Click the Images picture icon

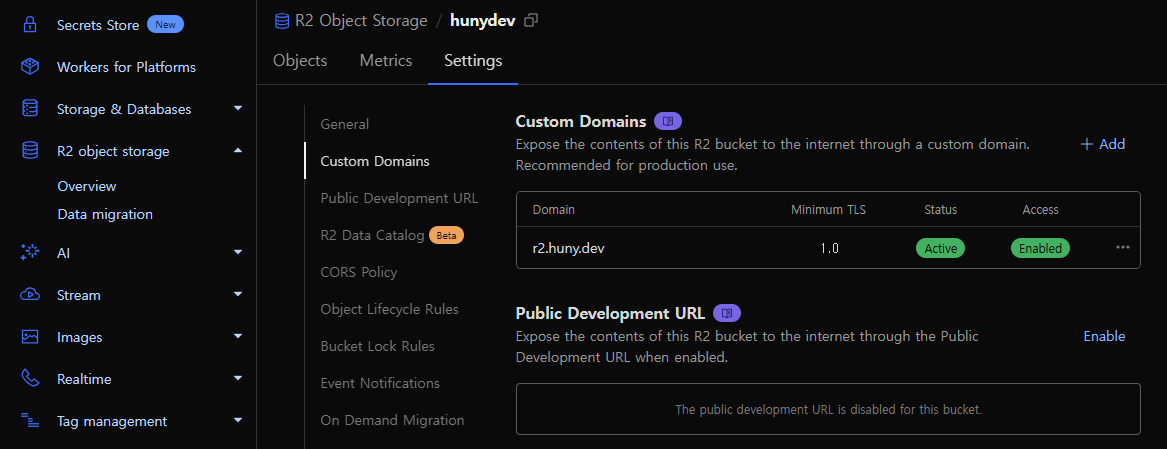(30, 337)
